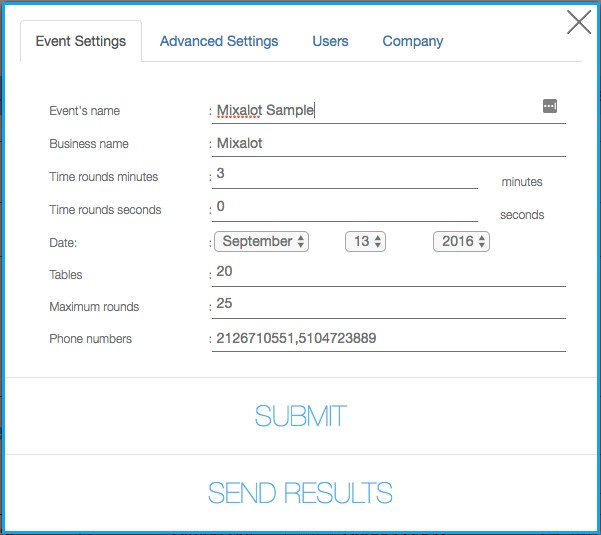Viewport: 601px width, 535px height.
Task: Click the Time rounds seconds input
Action: click(345, 209)
